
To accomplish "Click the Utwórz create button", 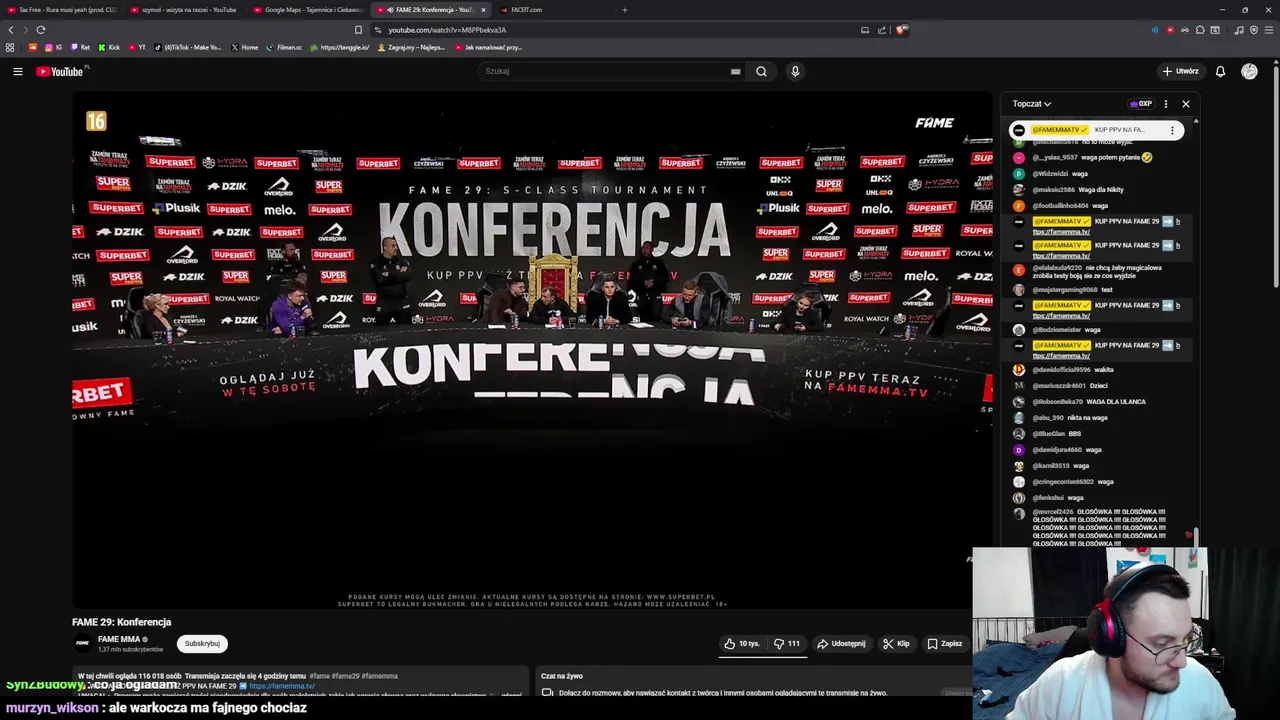I will [1180, 71].
